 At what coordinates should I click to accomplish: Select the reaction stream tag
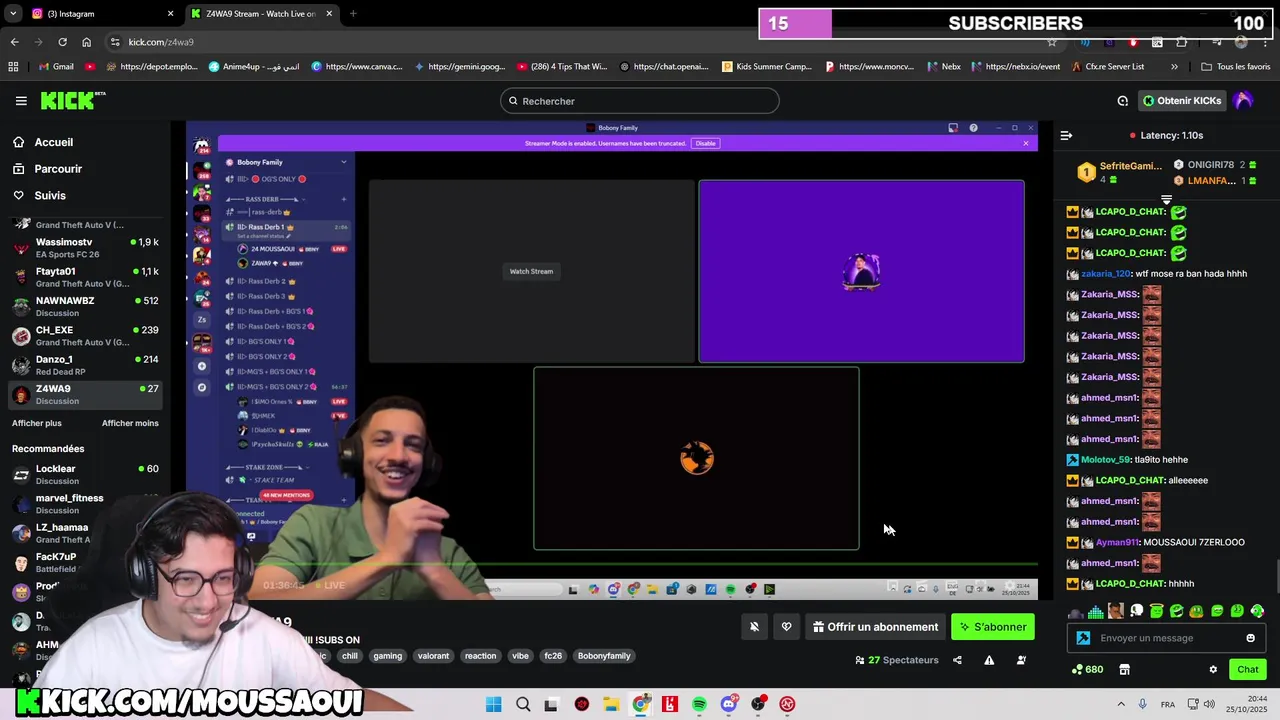tap(480, 656)
